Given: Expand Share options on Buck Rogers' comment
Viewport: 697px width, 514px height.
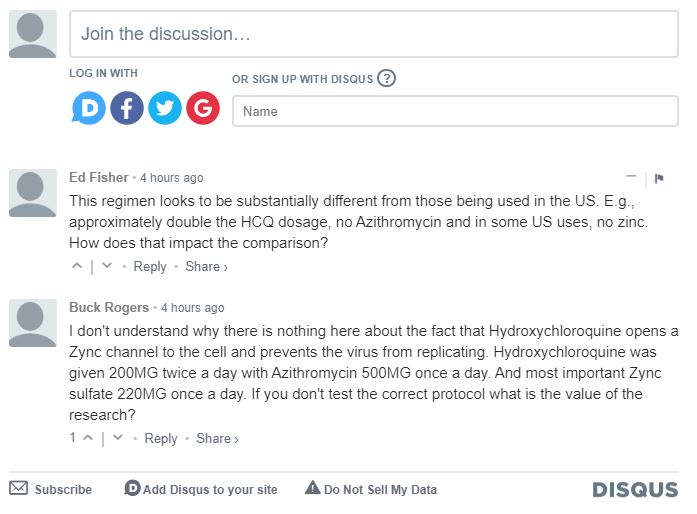Looking at the screenshot, I should pos(217,439).
